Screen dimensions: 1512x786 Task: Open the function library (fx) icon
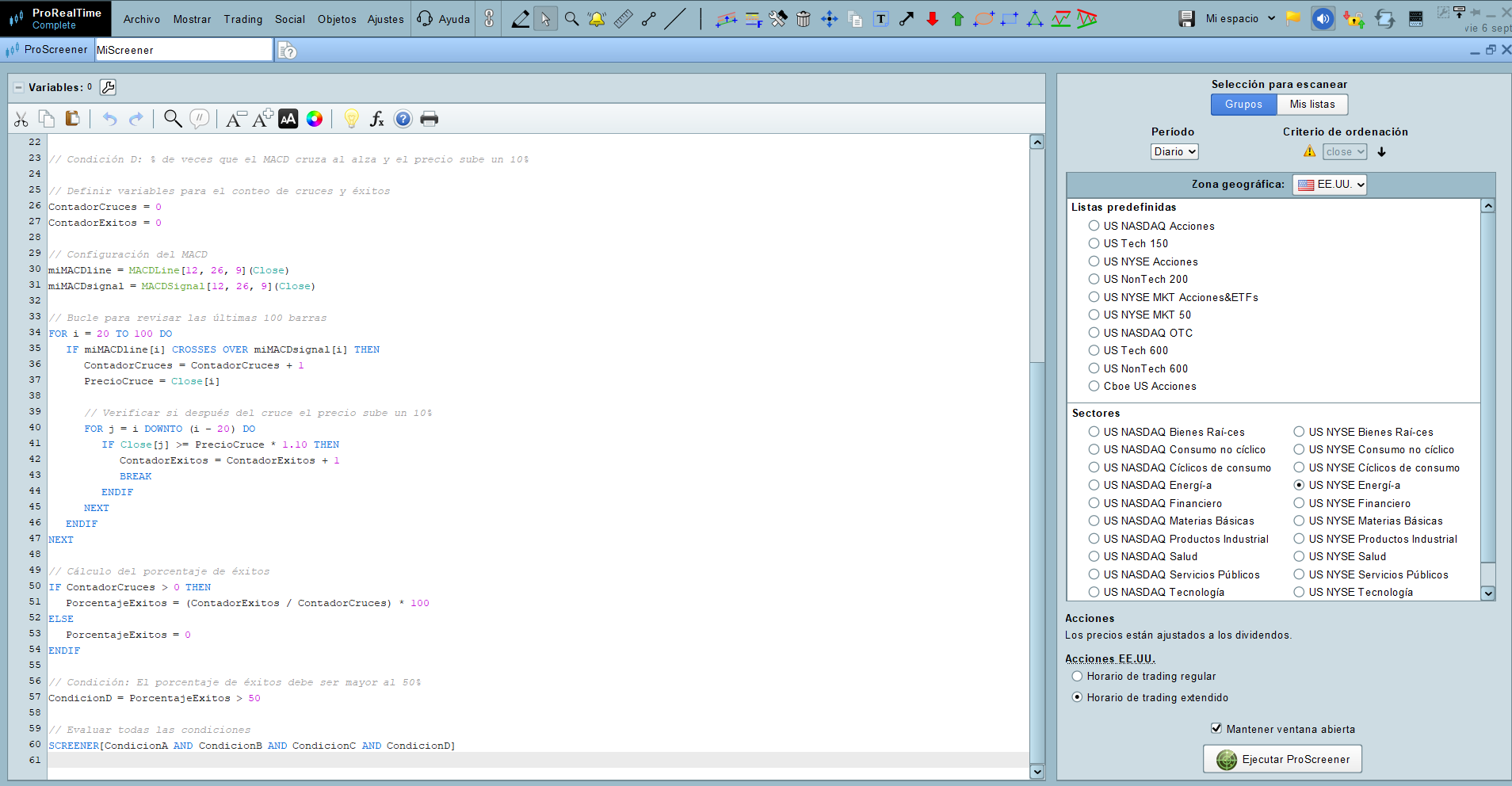377,119
